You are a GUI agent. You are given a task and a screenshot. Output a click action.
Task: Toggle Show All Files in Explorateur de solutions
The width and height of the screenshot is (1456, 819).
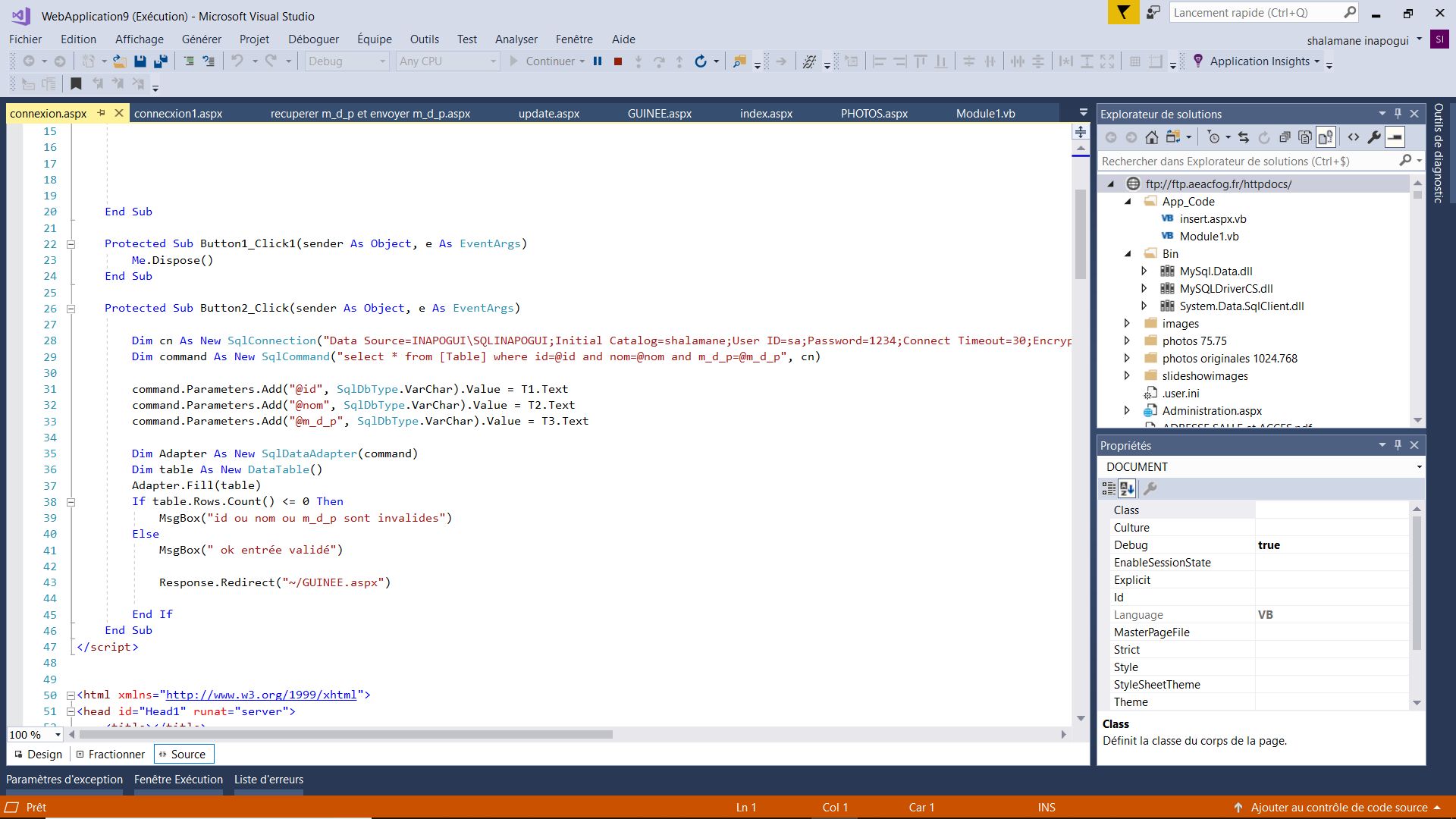click(1326, 137)
